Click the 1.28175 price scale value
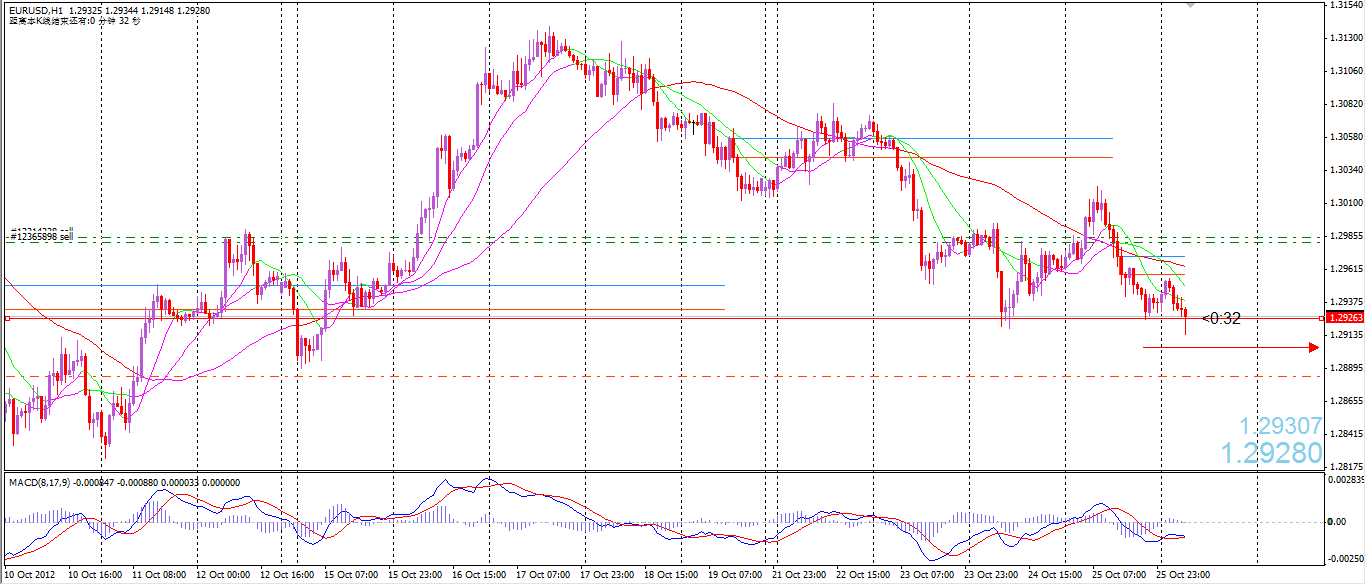Viewport: 1366px width, 585px height. point(1345,466)
